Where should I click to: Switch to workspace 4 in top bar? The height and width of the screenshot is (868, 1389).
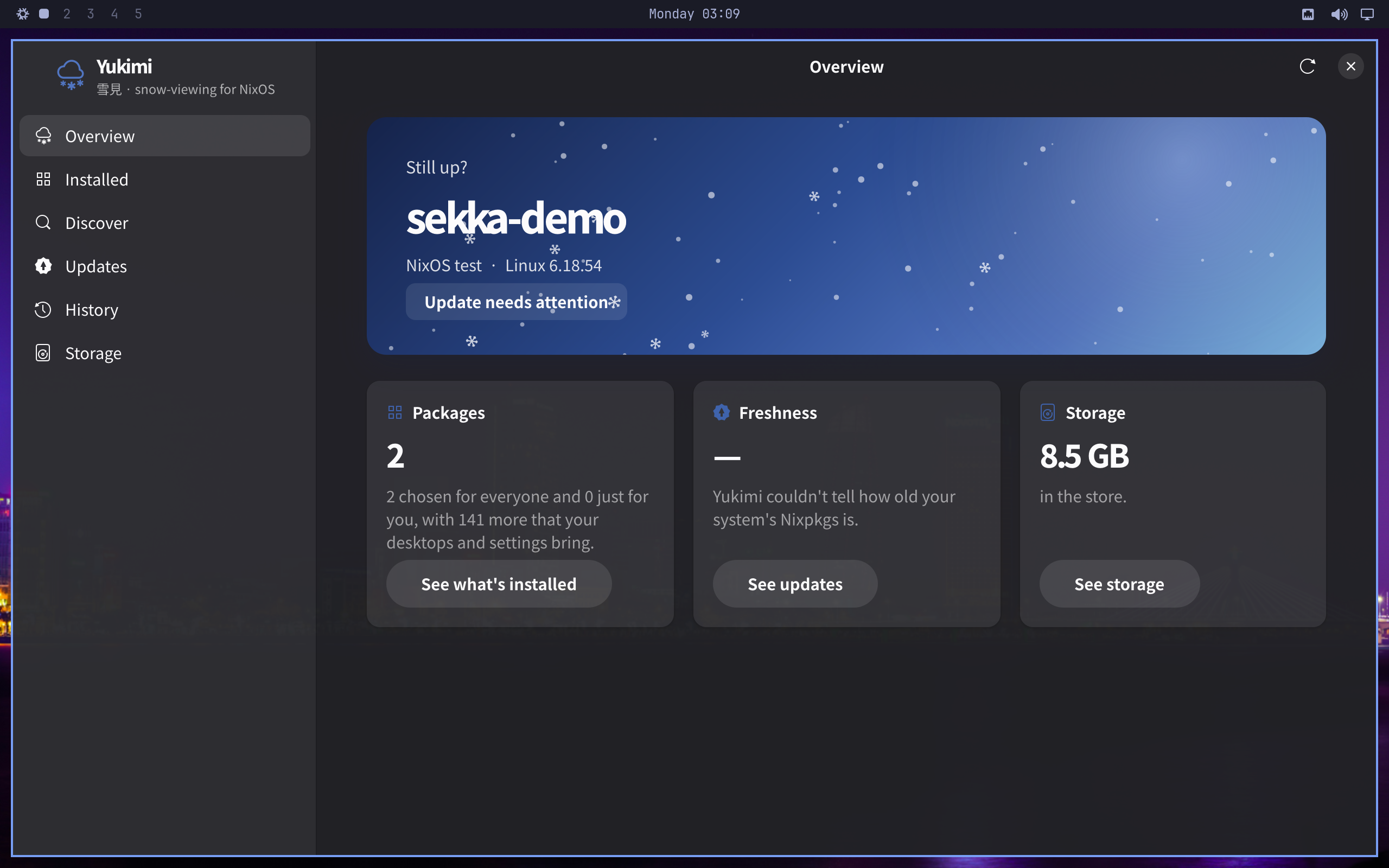tap(115, 14)
